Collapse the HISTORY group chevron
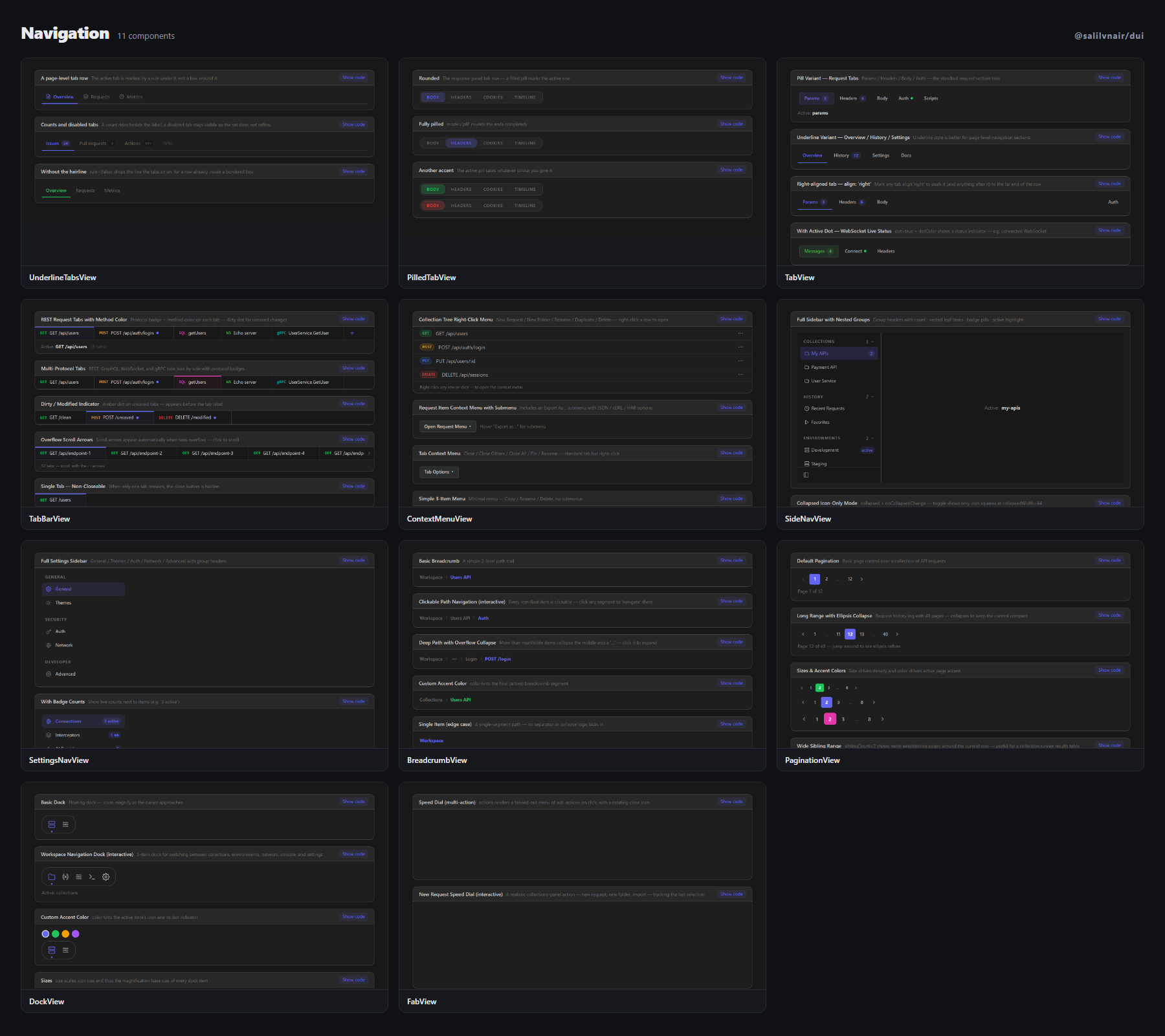 click(x=872, y=397)
